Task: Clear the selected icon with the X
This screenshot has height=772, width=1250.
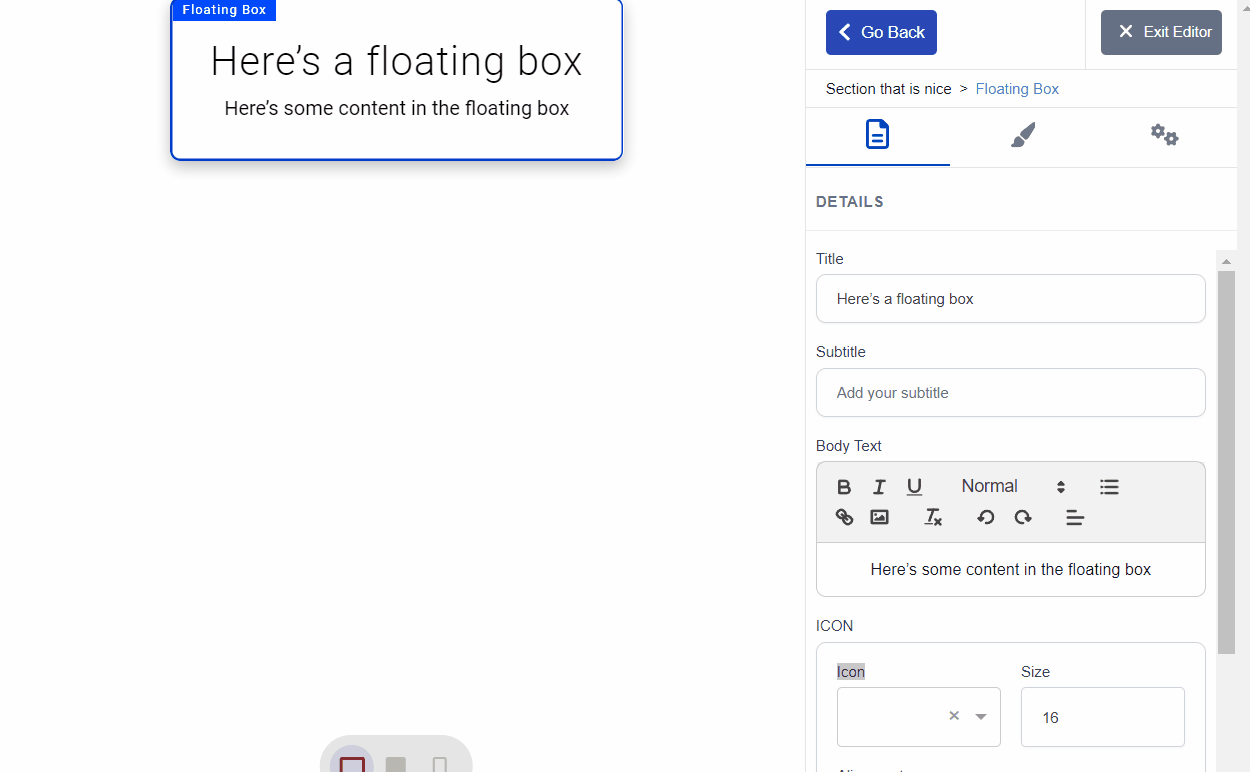Action: [x=953, y=716]
